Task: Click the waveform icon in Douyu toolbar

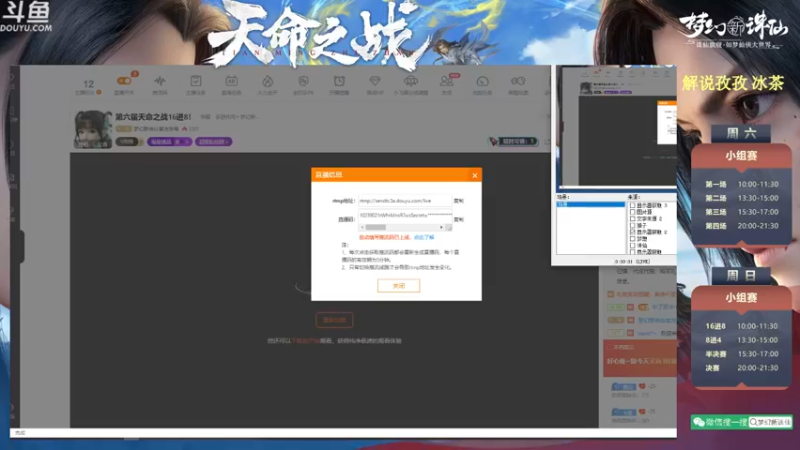Action: (x=160, y=81)
